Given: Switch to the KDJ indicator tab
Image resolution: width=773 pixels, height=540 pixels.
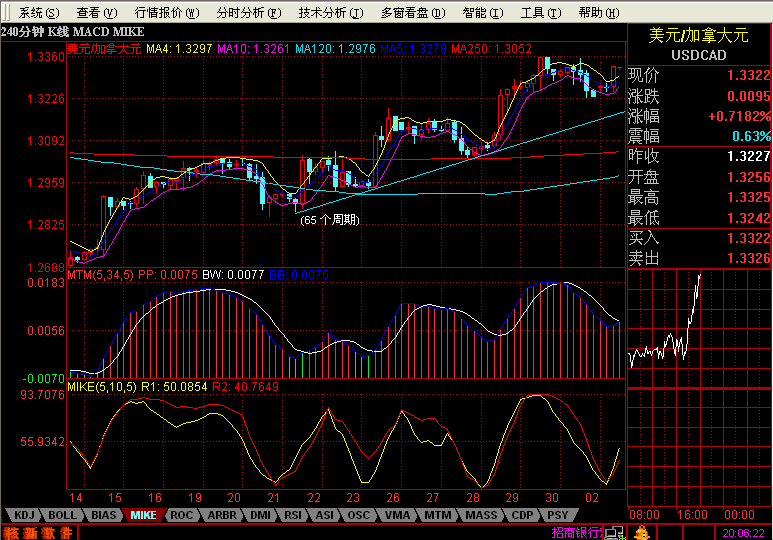Looking at the screenshot, I should [24, 515].
